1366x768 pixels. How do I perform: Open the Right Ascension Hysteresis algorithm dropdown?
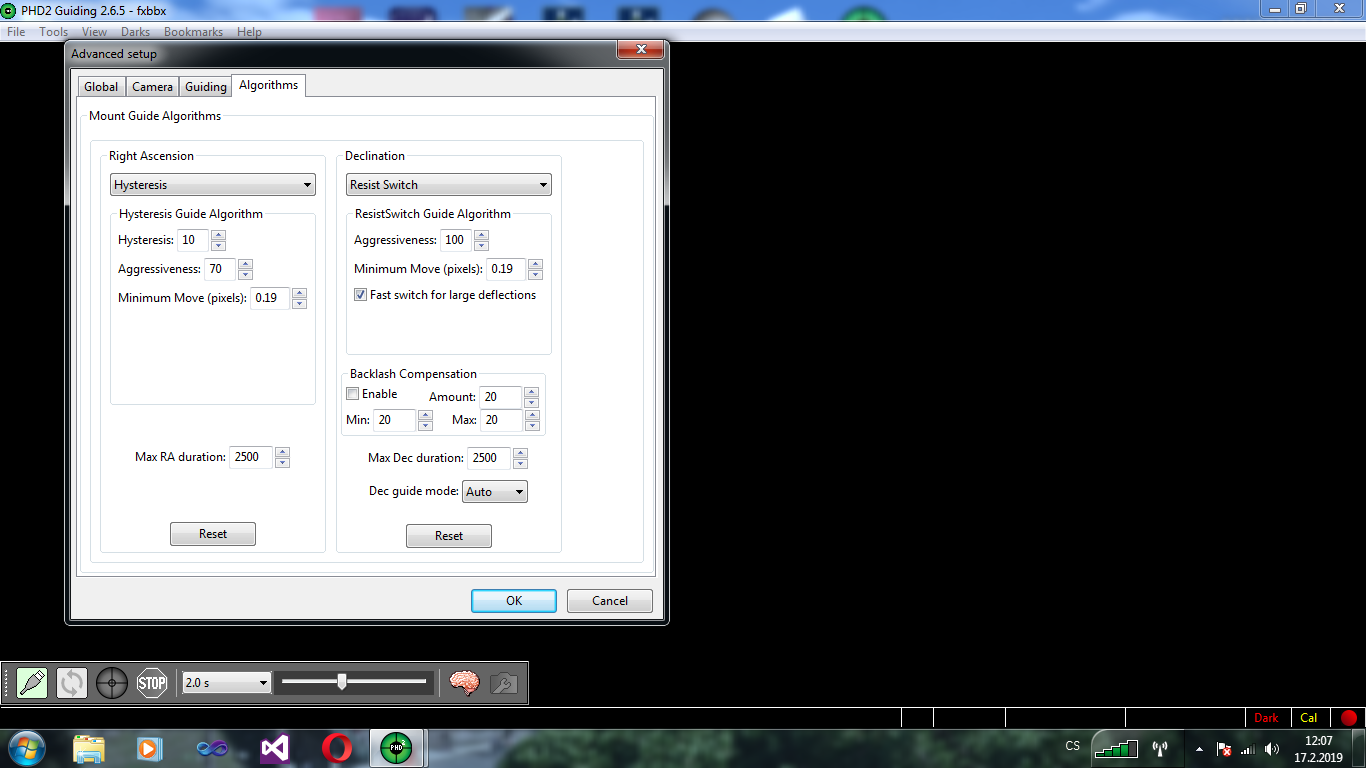tap(212, 185)
